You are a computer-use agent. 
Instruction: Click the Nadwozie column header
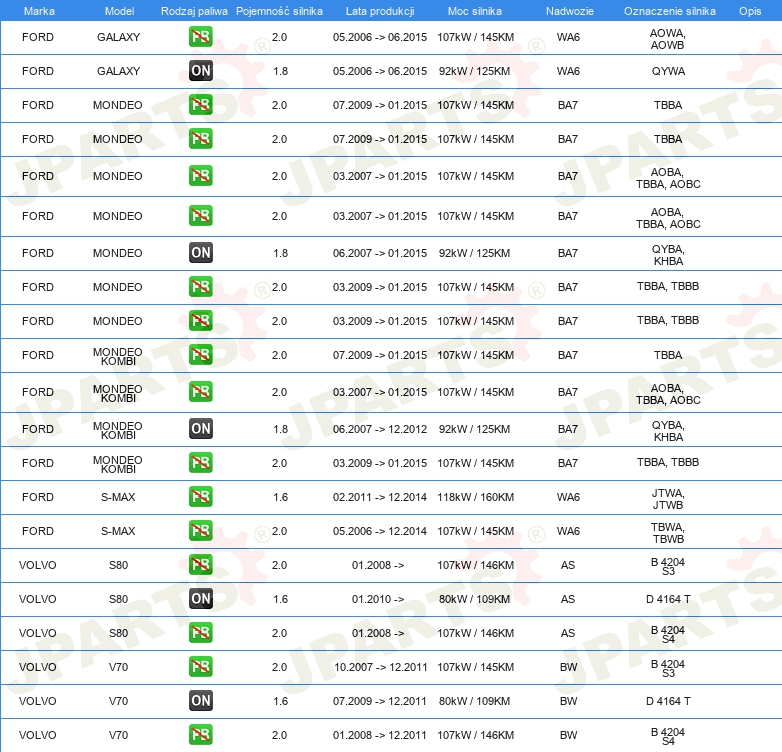coord(570,11)
